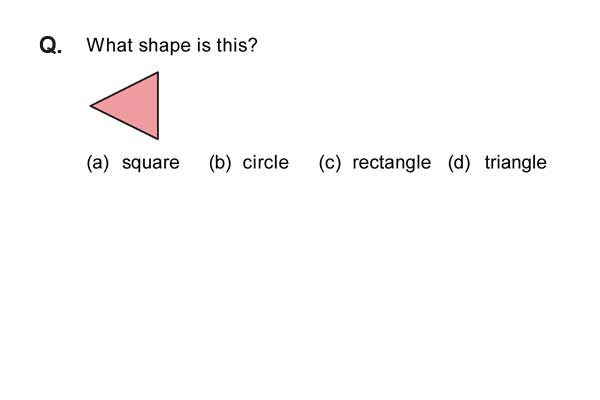Select the answer word "circle"
600x400 pixels.
(x=266, y=162)
